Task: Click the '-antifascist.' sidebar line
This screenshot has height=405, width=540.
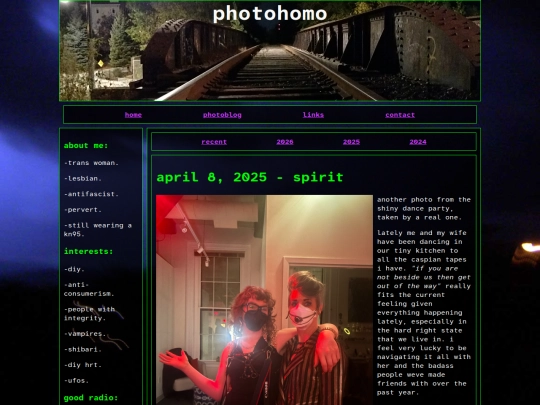Action: coord(91,194)
